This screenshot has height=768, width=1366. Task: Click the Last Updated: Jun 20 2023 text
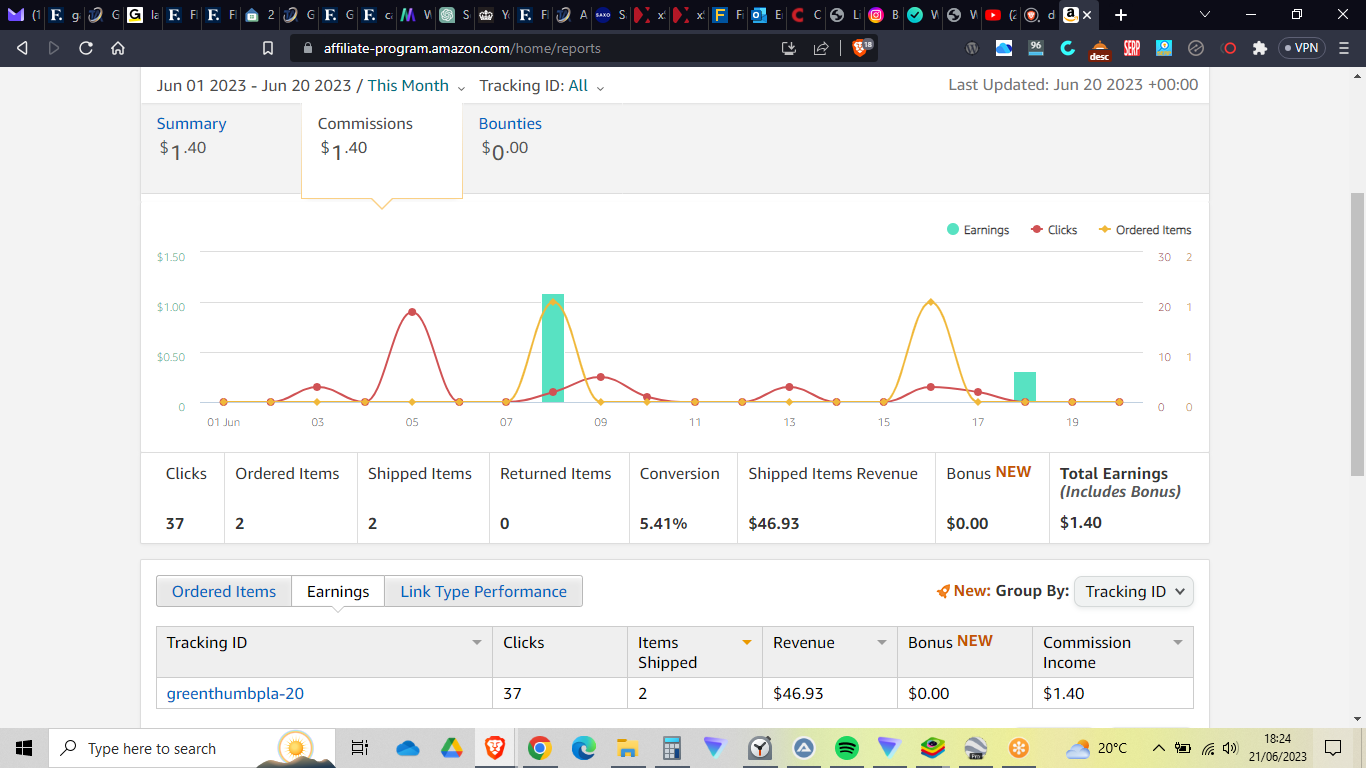point(1073,85)
